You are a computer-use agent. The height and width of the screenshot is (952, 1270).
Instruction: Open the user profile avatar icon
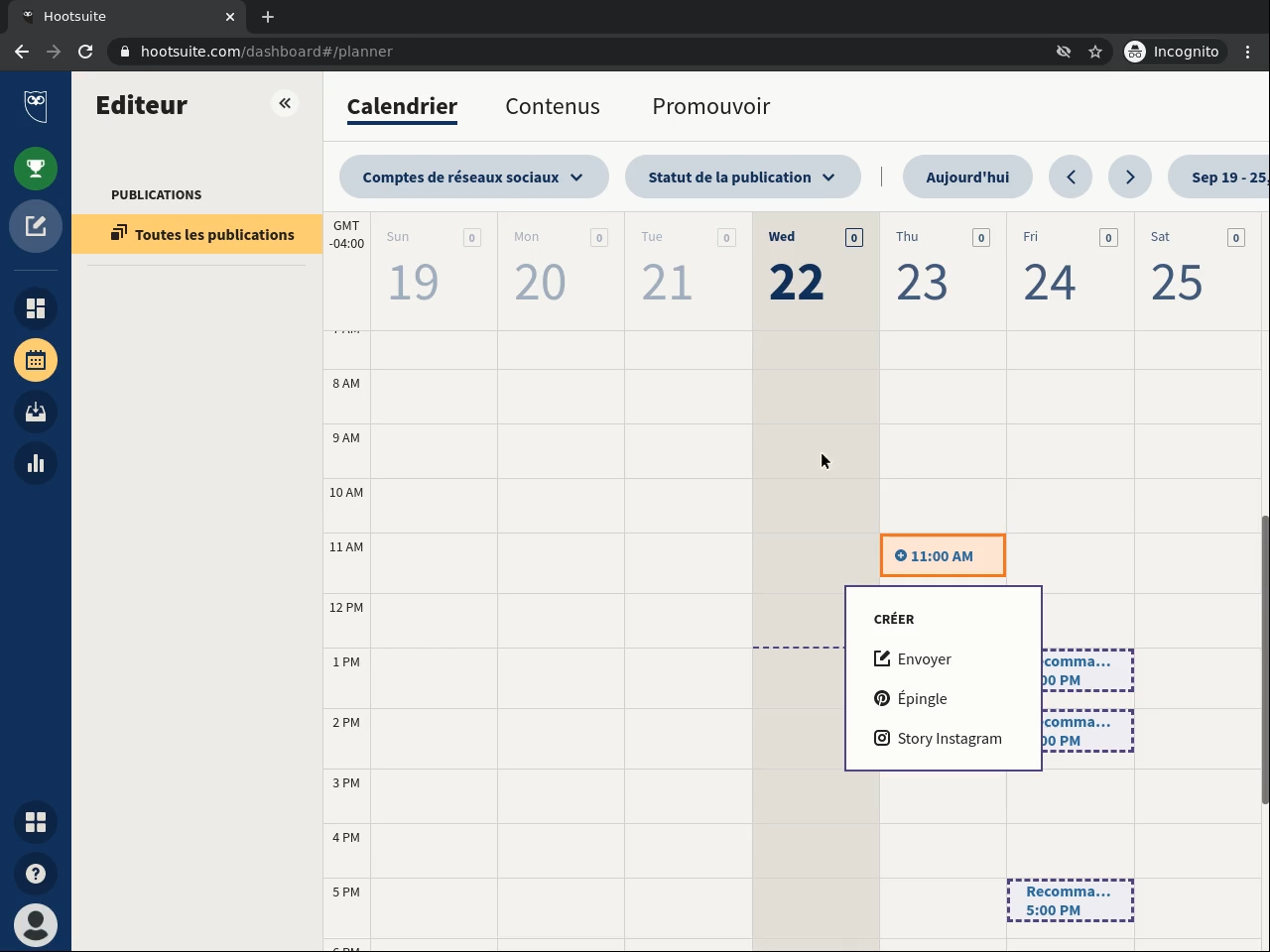(x=36, y=925)
